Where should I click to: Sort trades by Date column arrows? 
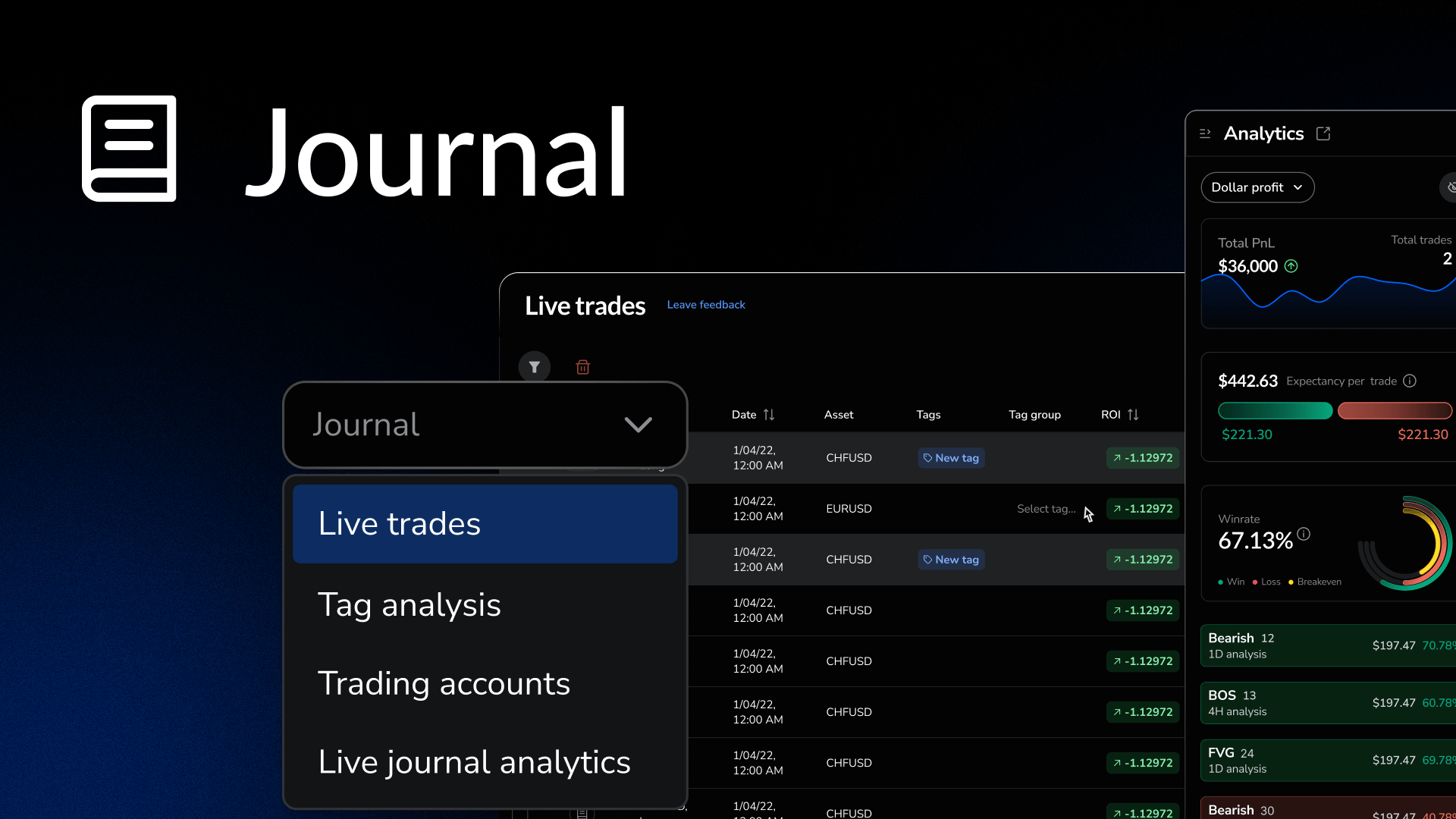click(x=769, y=415)
